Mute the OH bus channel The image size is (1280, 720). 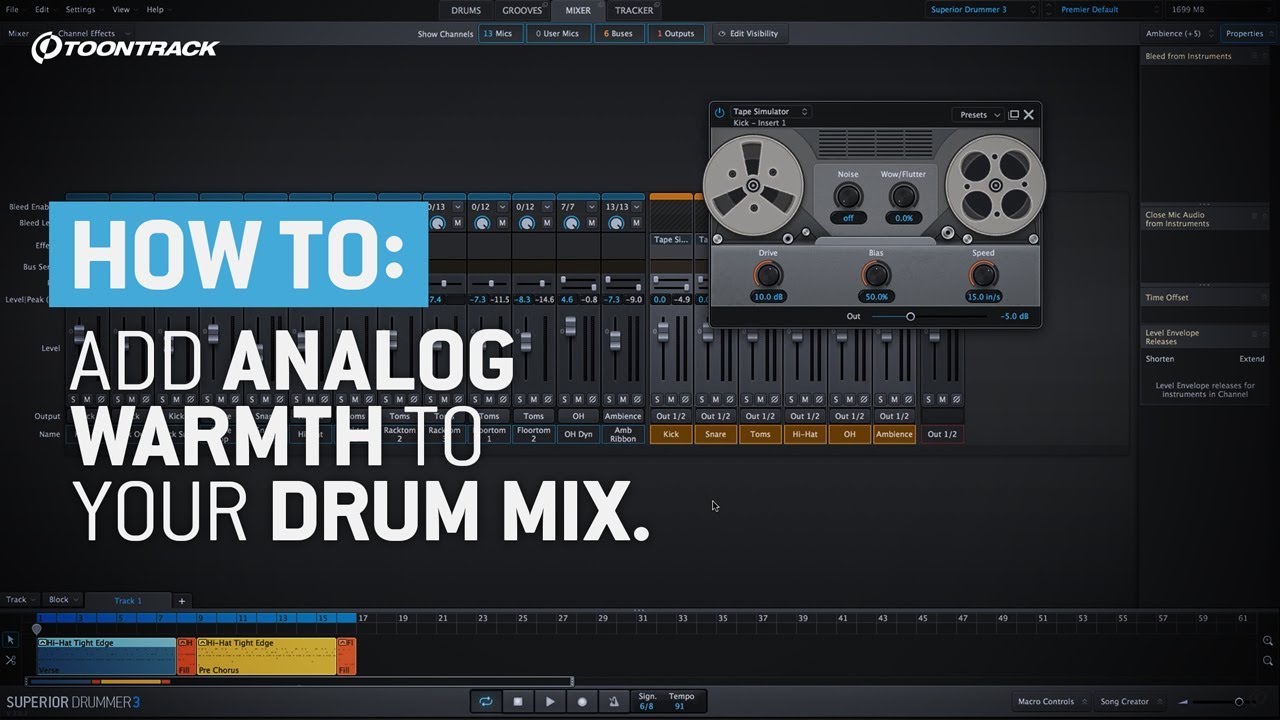pyautogui.click(x=850, y=399)
